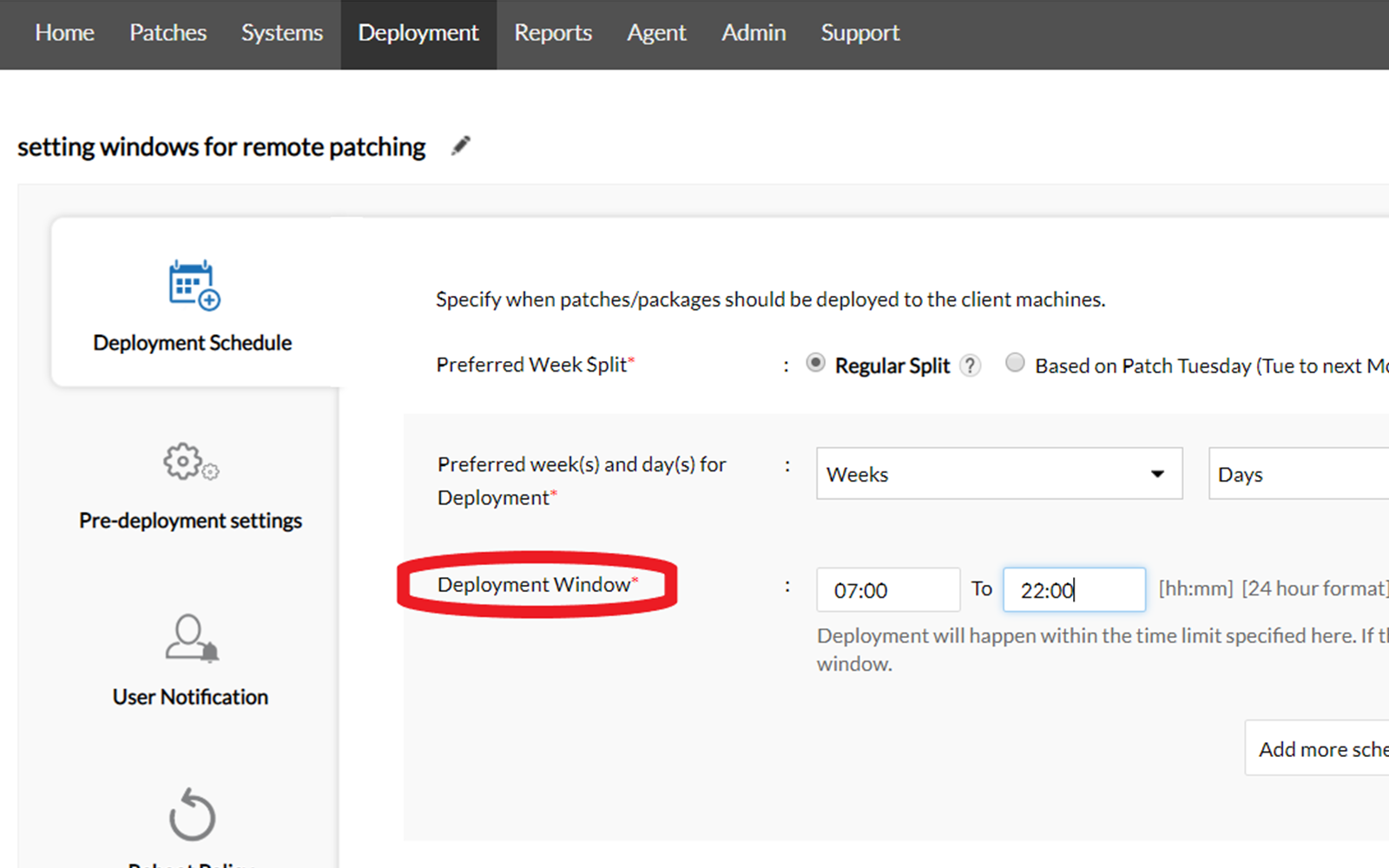The image size is (1389, 868).
Task: Open the Deployment Schedule calendar icon
Action: [191, 286]
